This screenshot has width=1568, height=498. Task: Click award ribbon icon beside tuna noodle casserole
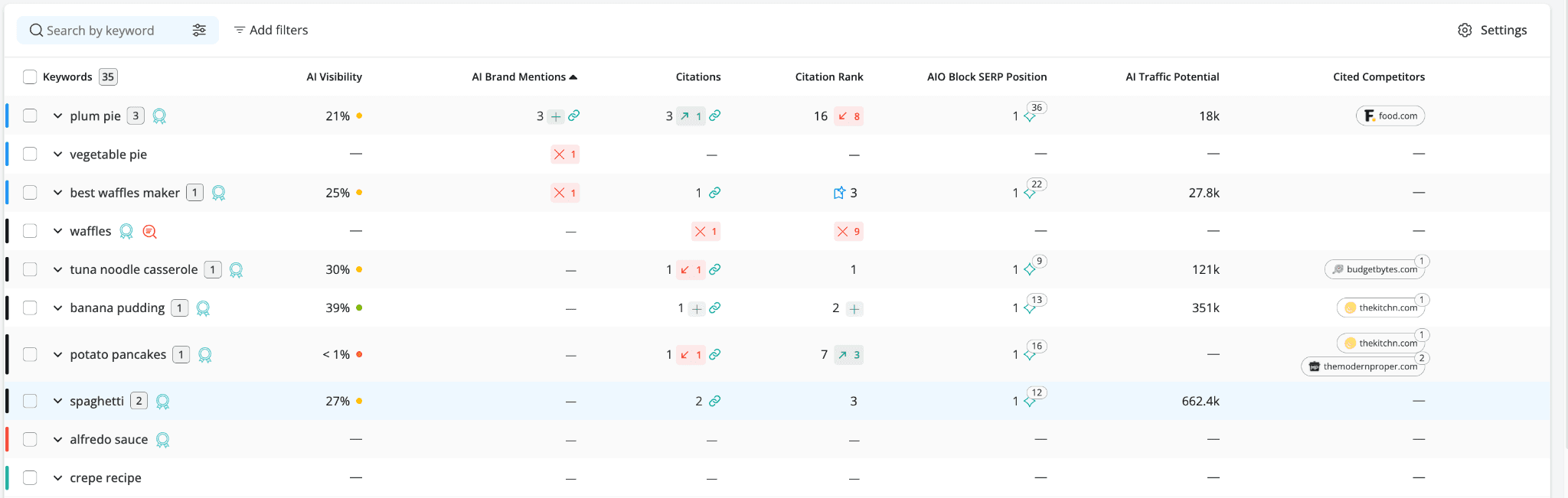click(237, 270)
